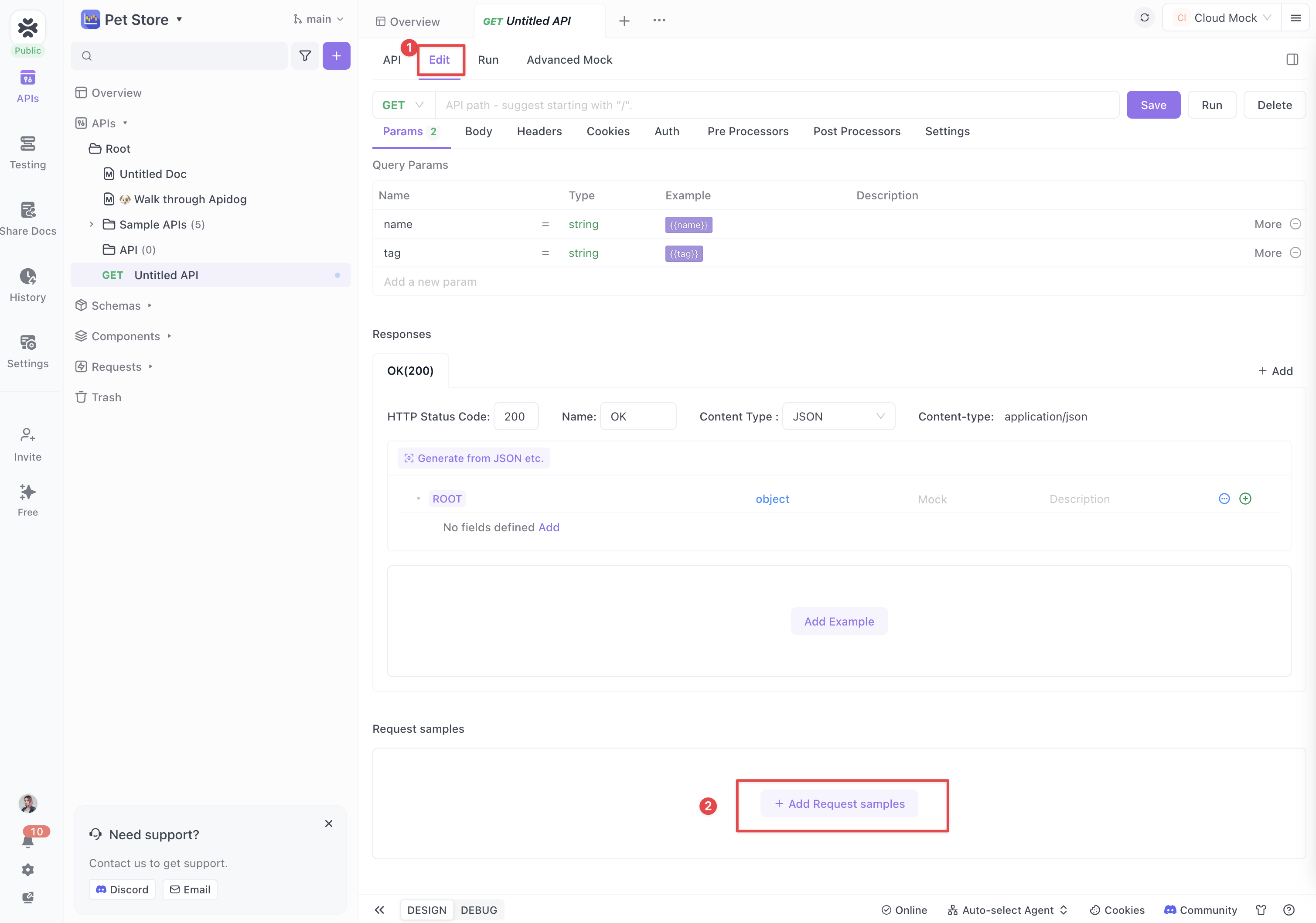
Task: Open the Advanced Mock tab
Action: 569,60
